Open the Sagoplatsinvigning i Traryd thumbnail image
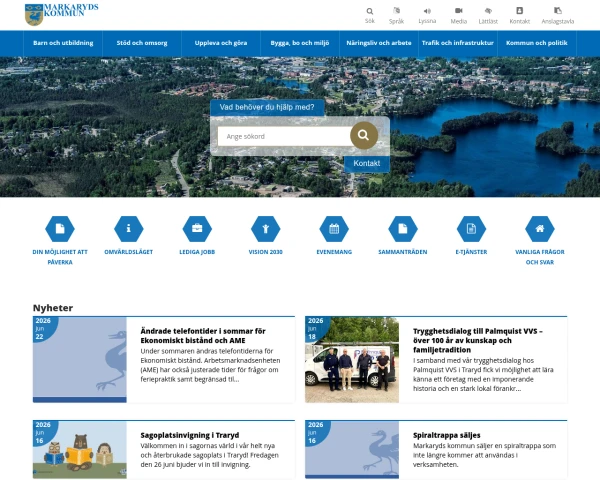The image size is (600, 480). click(80, 450)
